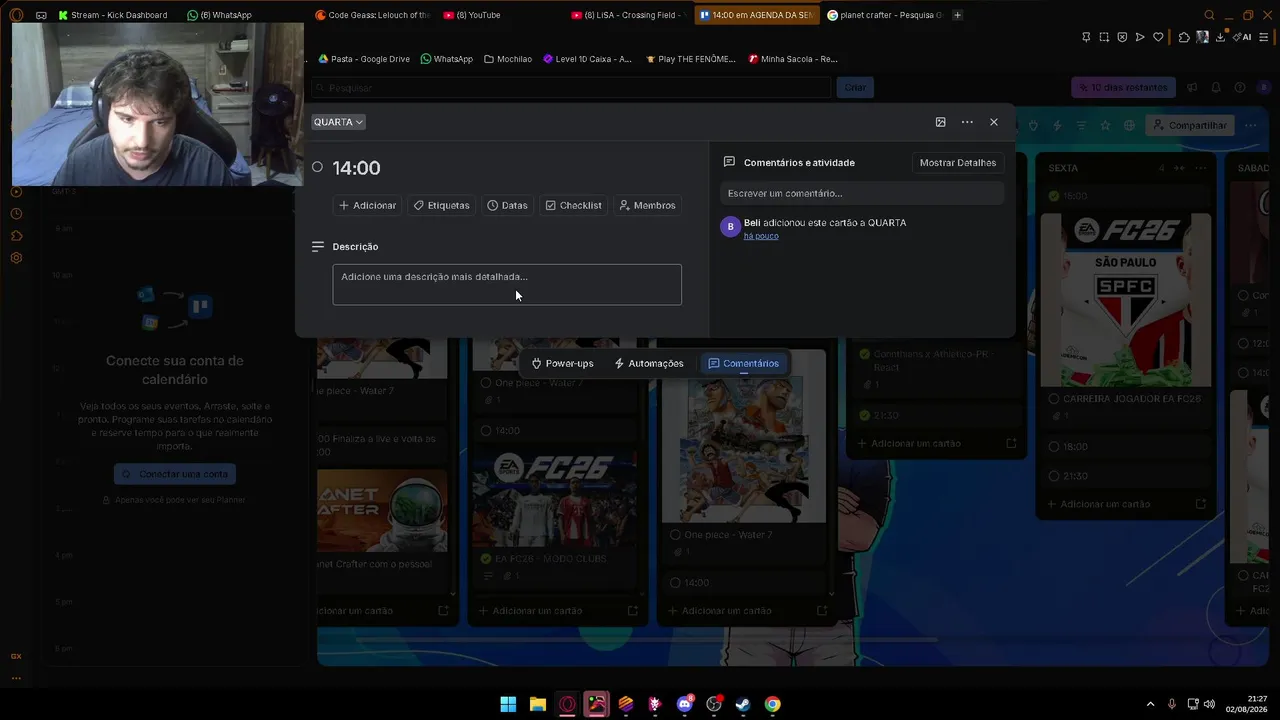Open the browser easy setup menu icon

click(x=1266, y=37)
